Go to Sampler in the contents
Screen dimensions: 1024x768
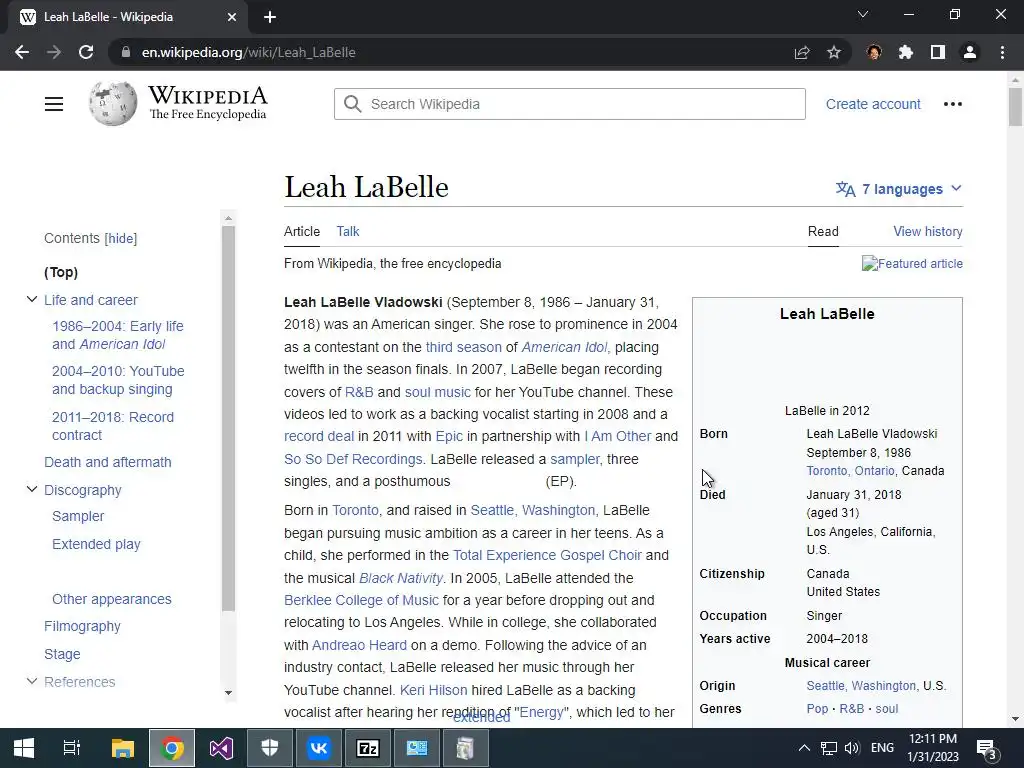tap(78, 516)
